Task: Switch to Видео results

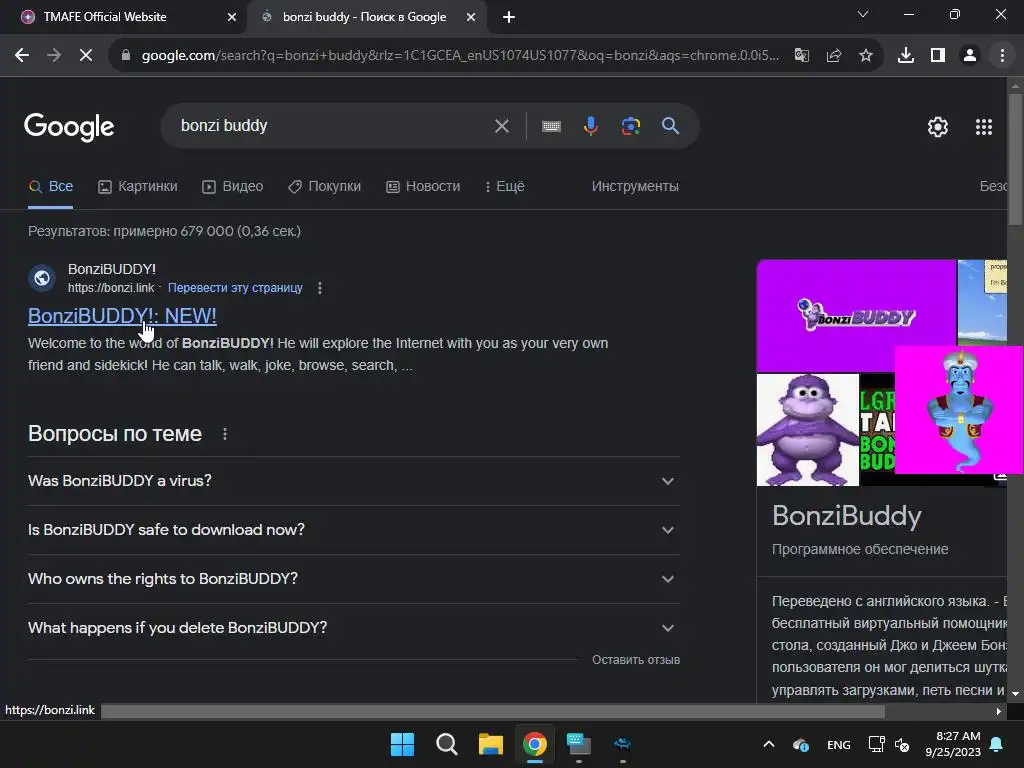Action: [x=232, y=187]
